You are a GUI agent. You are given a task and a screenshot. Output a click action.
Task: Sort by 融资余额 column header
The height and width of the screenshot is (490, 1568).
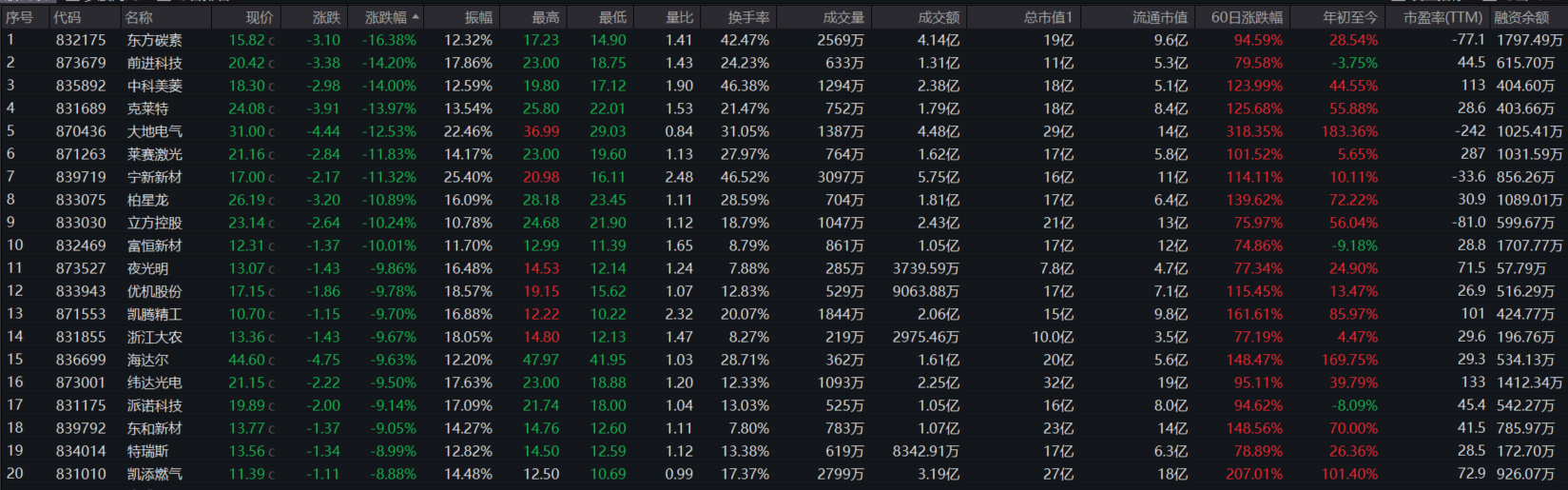pos(1521,17)
